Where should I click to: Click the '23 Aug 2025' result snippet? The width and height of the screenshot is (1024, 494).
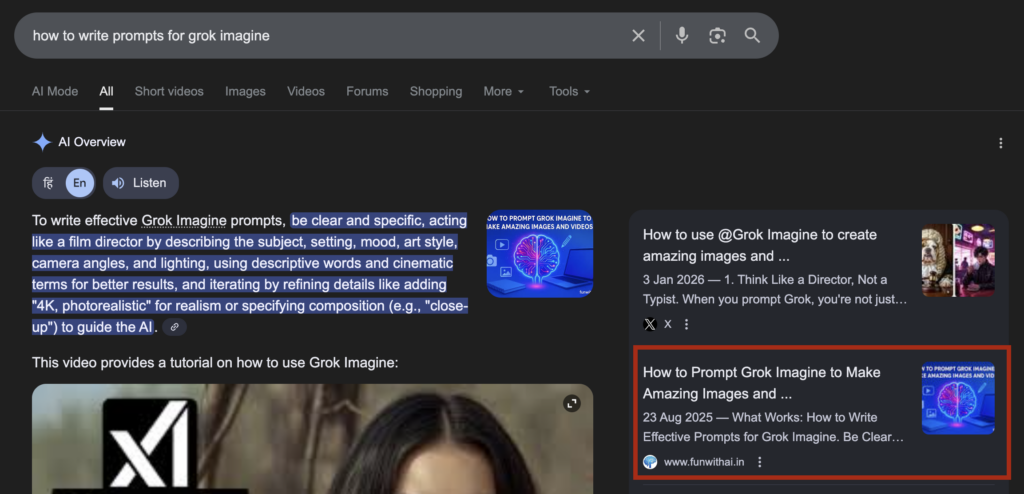pyautogui.click(x=773, y=427)
